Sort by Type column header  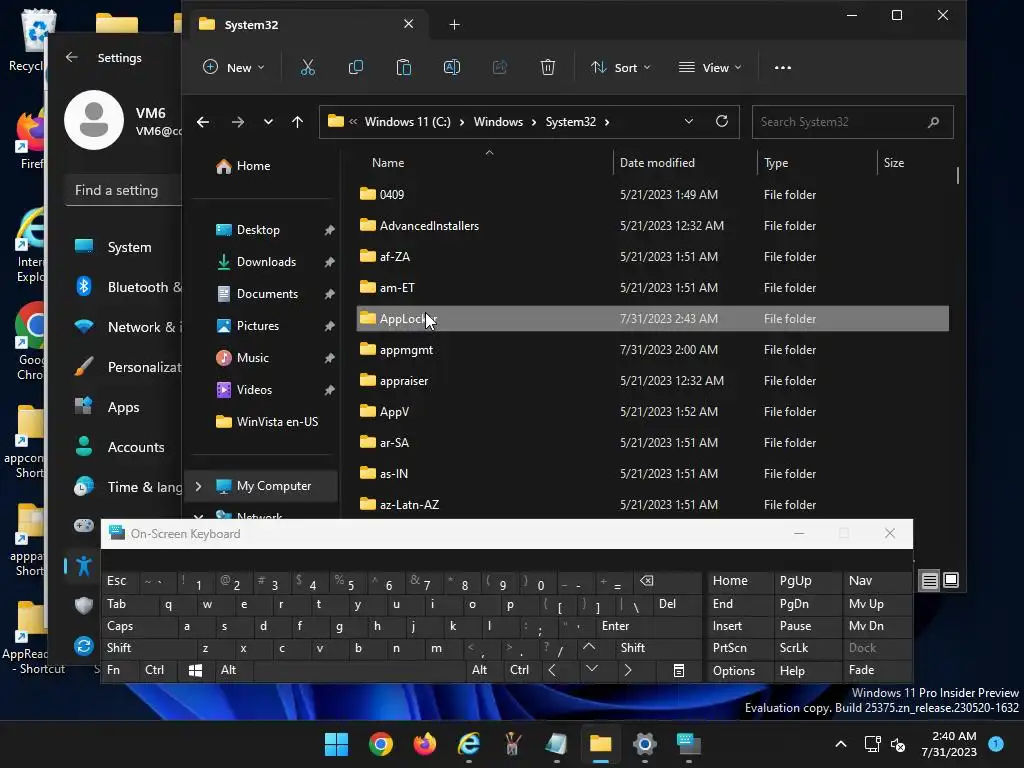(776, 163)
